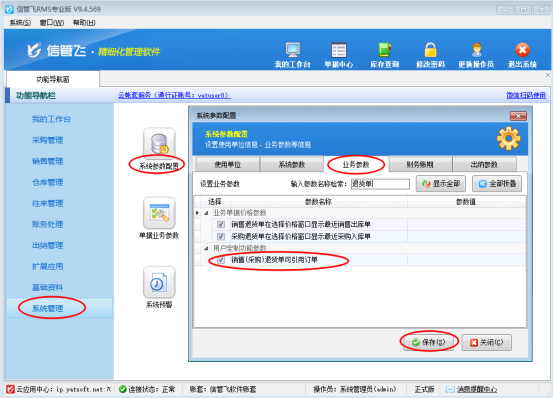Toggle 销售(采购)退货单可引用订单 checkbox
553x398 pixels.
221,260
